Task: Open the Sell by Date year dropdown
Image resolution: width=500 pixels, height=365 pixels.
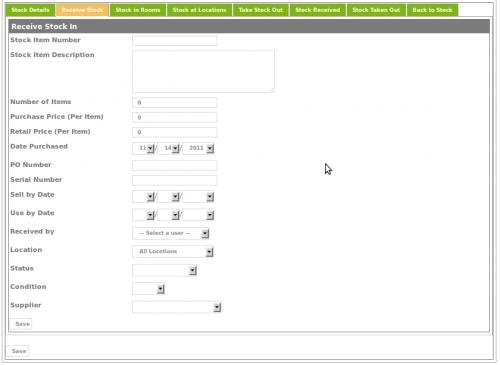Action: pyautogui.click(x=198, y=197)
